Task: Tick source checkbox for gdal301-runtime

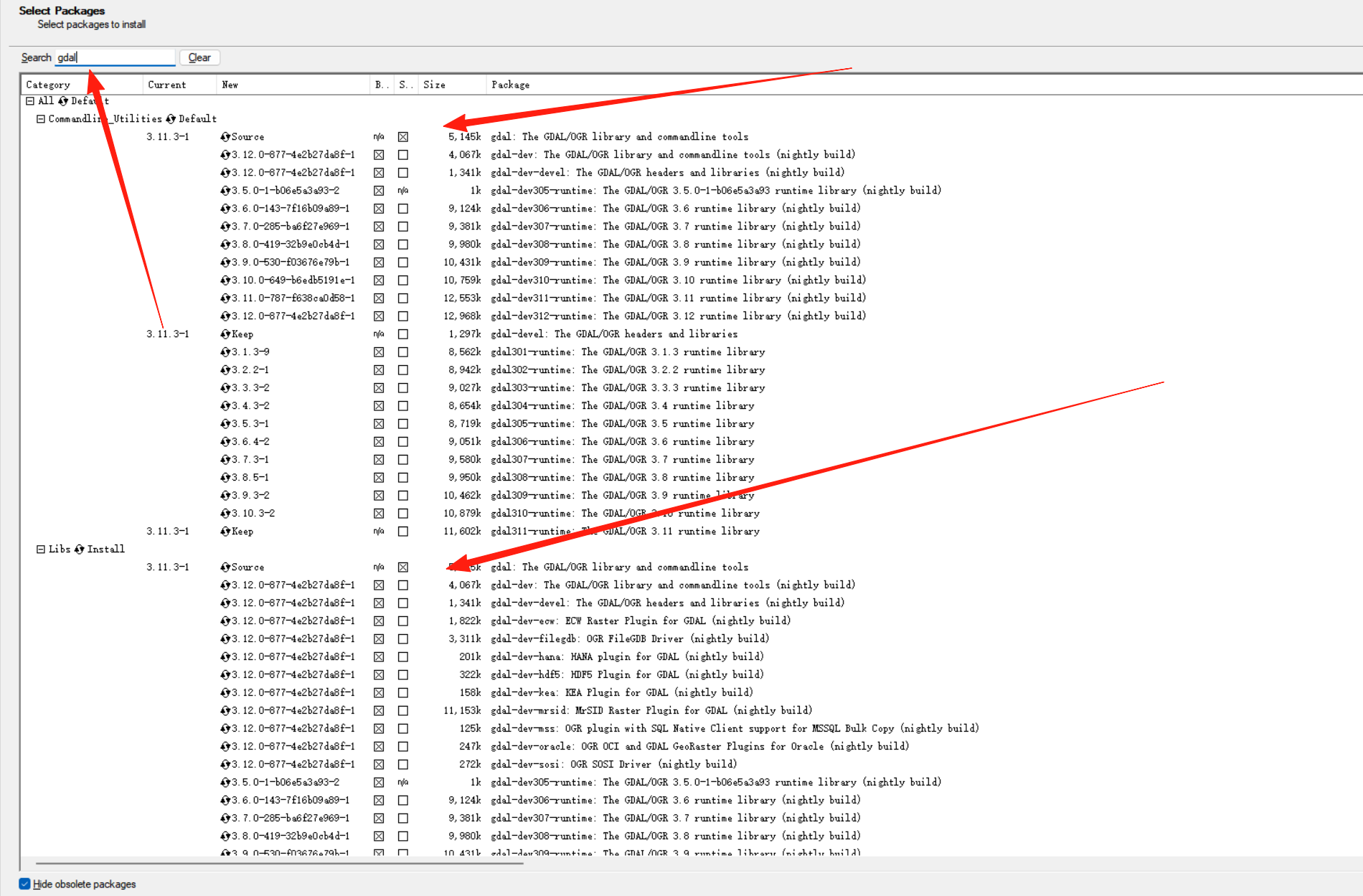Action: coord(403,352)
